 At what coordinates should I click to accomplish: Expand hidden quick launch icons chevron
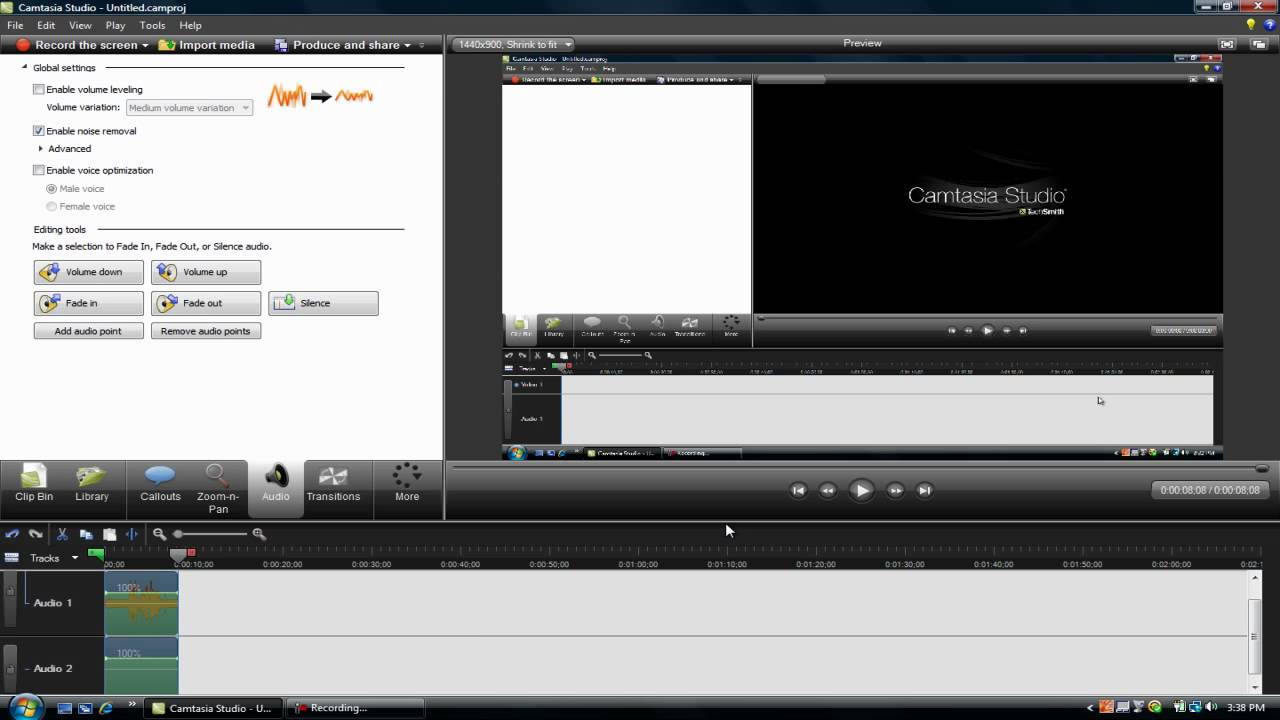132,704
